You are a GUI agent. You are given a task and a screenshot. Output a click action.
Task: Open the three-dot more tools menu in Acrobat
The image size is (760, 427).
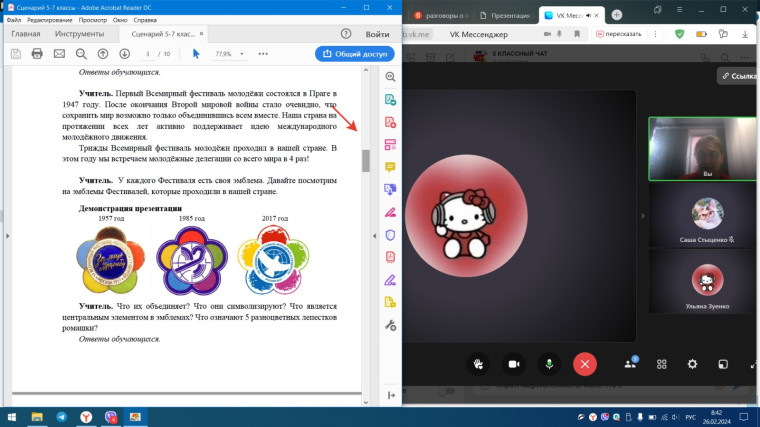[x=263, y=54]
